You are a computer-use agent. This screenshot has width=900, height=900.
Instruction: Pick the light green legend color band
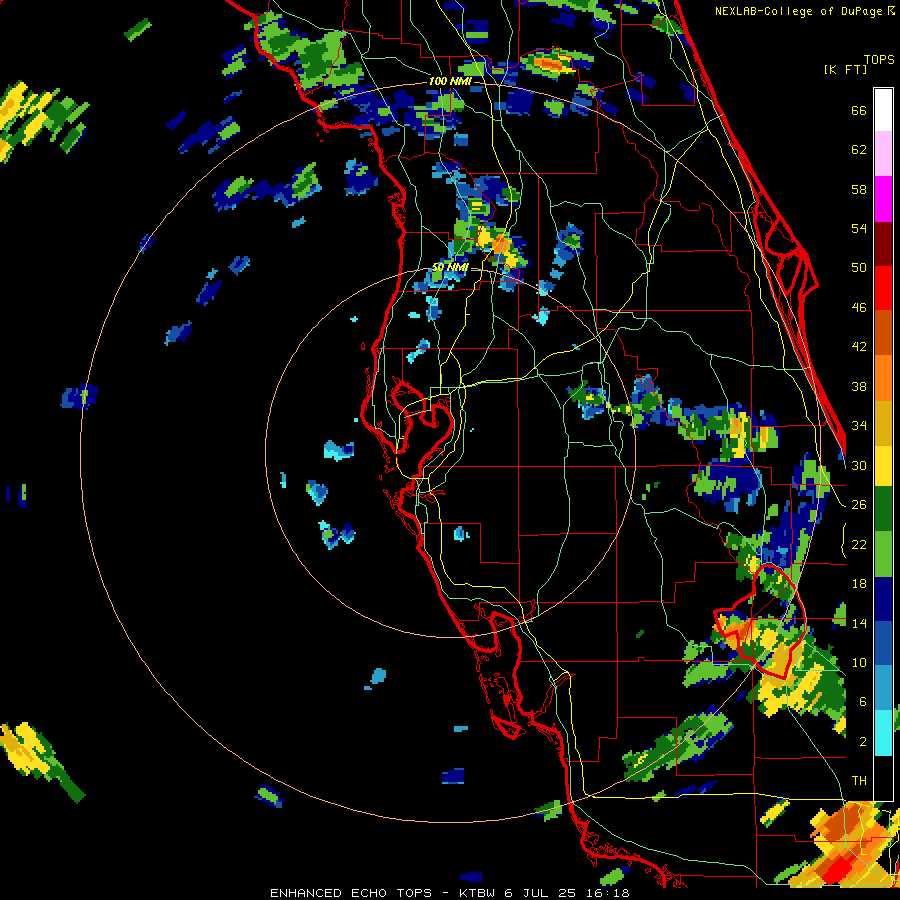point(883,554)
